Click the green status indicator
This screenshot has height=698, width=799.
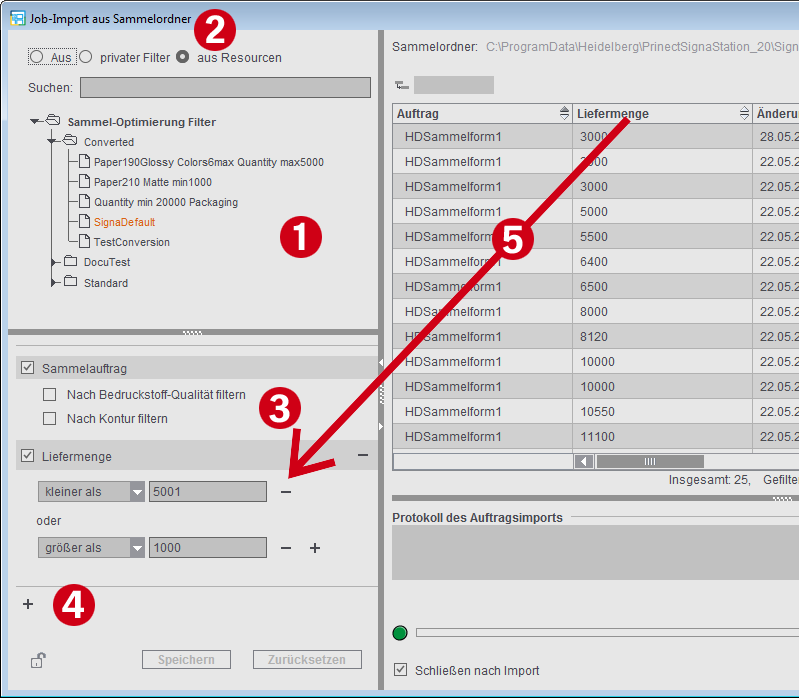[x=400, y=633]
